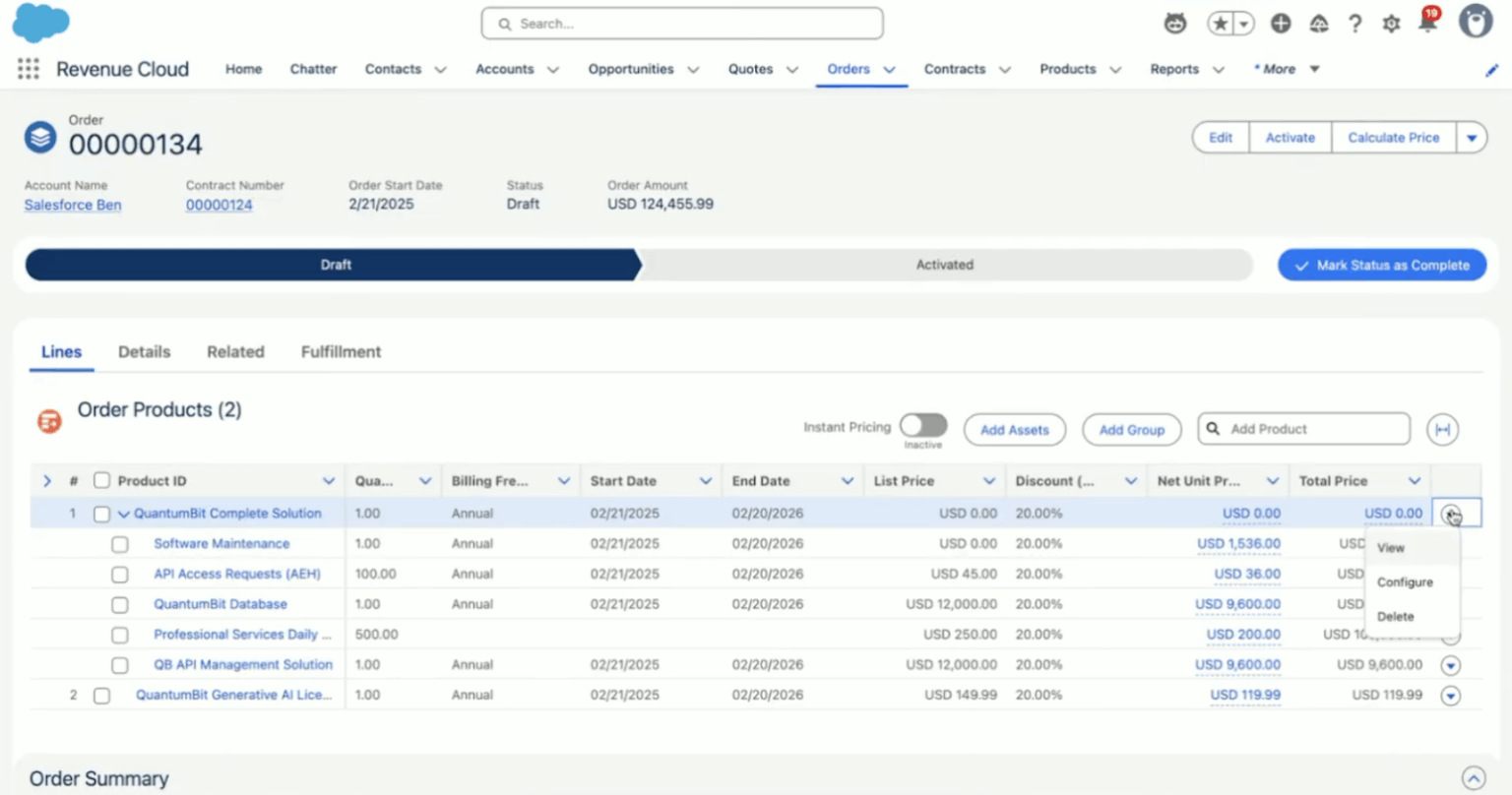The image size is (1512, 795).
Task: Click the Salesforce cloud logo
Action: [x=41, y=23]
